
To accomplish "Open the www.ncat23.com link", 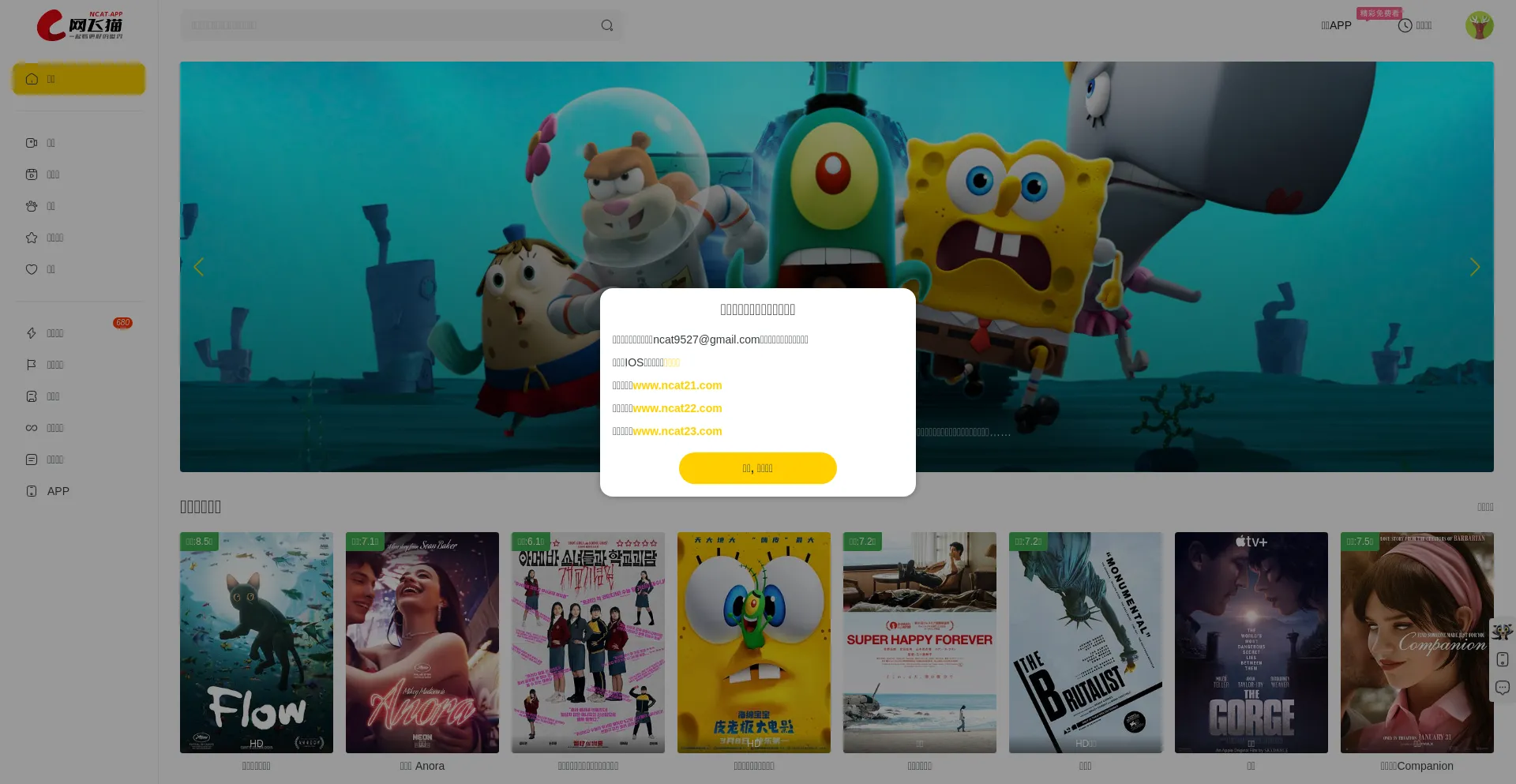I will 677,431.
